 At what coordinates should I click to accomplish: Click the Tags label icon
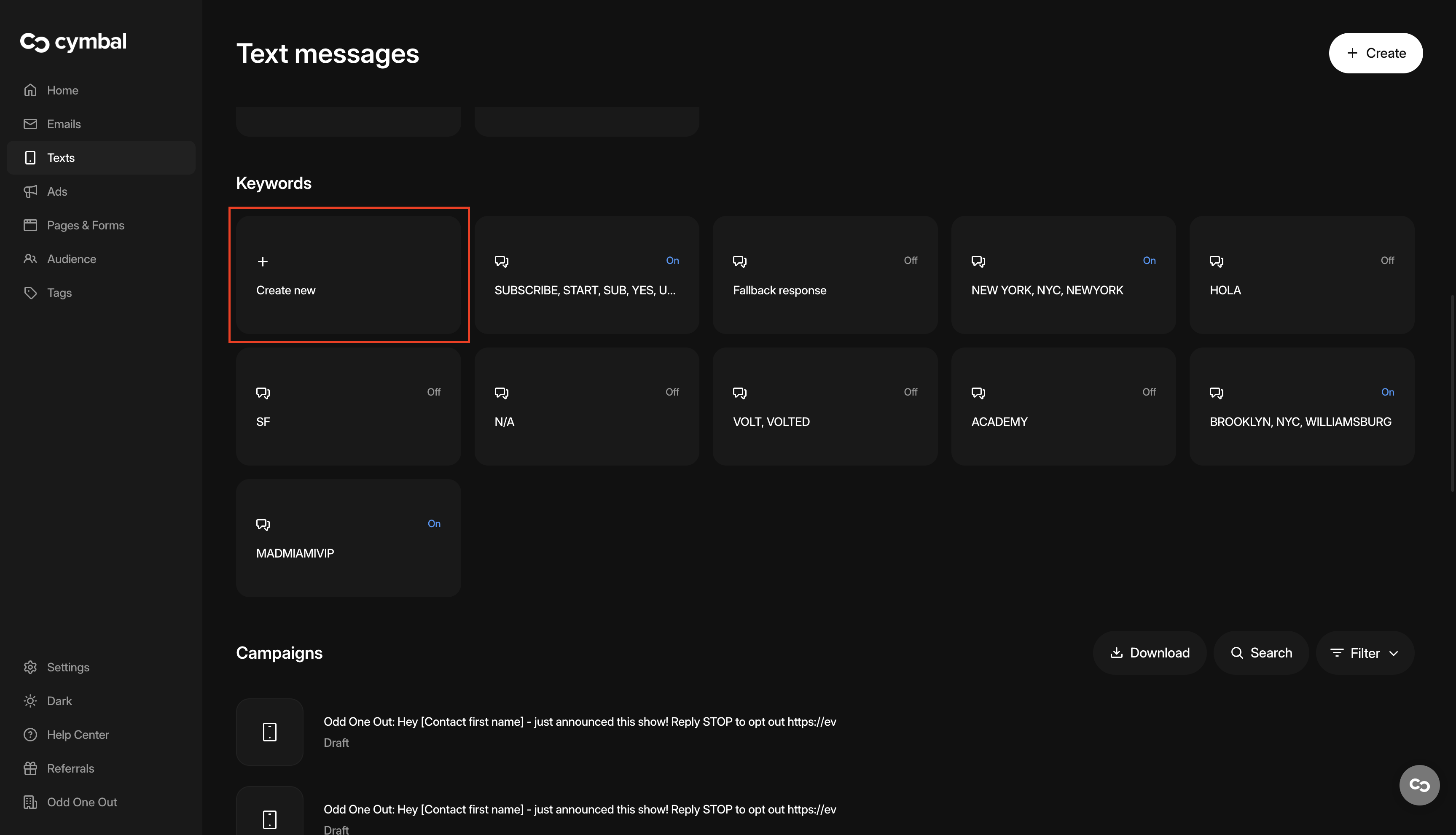pos(30,293)
